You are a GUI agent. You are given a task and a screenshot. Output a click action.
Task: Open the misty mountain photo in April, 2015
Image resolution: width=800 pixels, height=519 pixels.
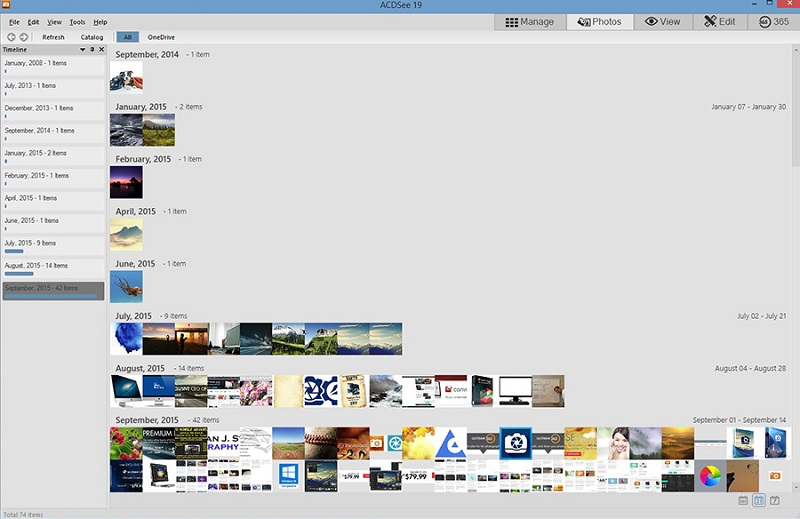[x=127, y=234]
